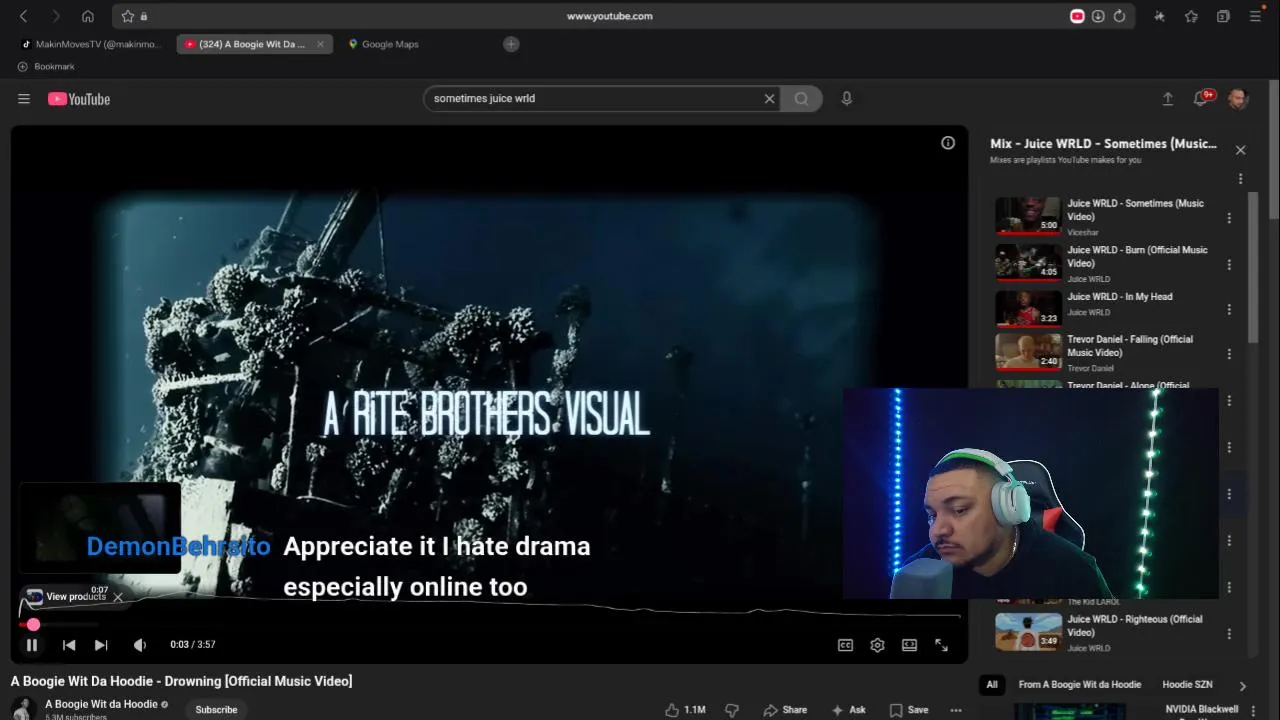The image size is (1280, 720).
Task: Open the browser tab overview icon
Action: click(x=1223, y=16)
